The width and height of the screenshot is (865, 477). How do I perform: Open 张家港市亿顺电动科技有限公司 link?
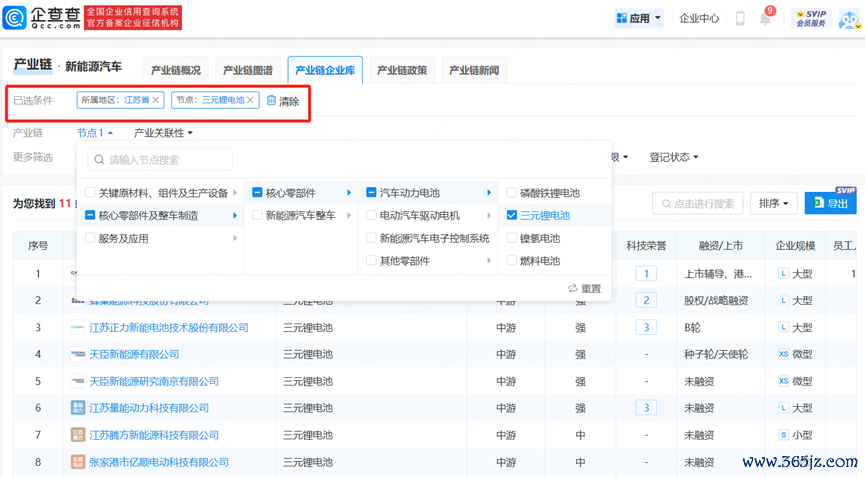point(159,462)
